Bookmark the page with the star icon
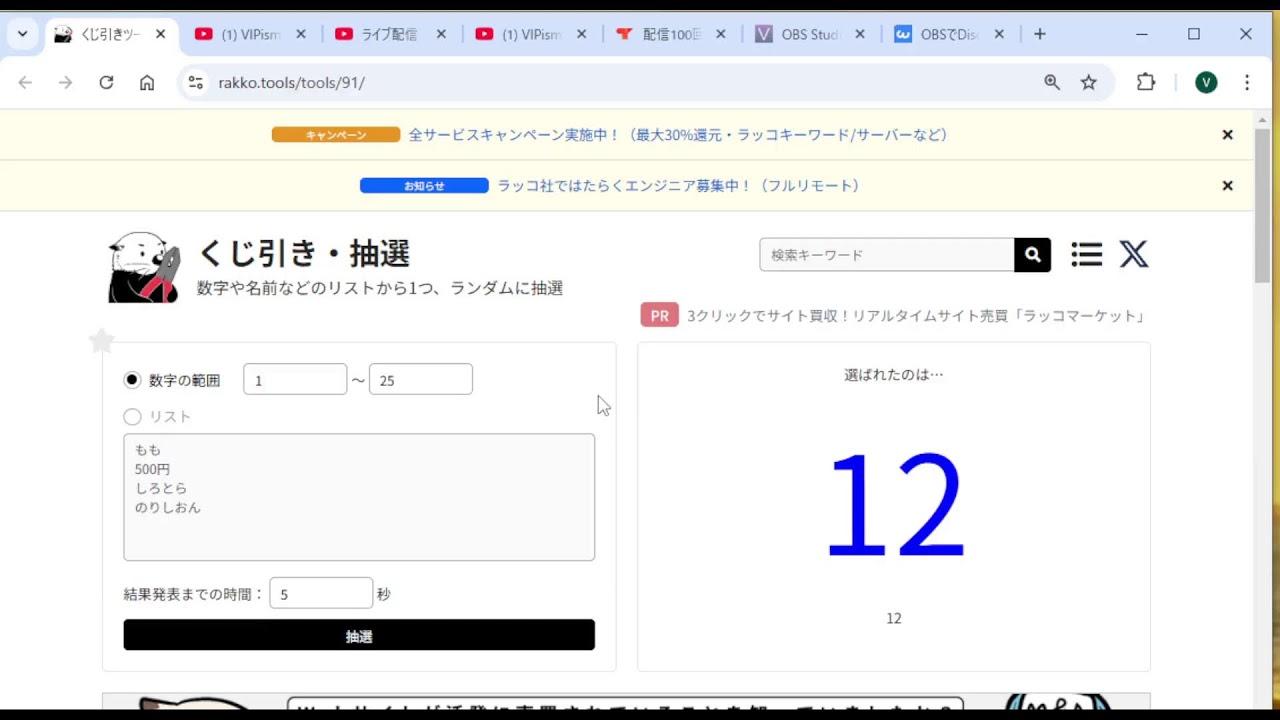The height and width of the screenshot is (720, 1280). click(1088, 82)
